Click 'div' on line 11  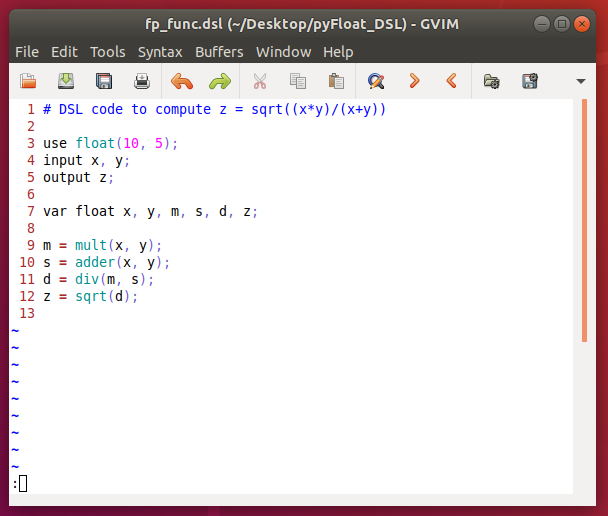(87, 280)
